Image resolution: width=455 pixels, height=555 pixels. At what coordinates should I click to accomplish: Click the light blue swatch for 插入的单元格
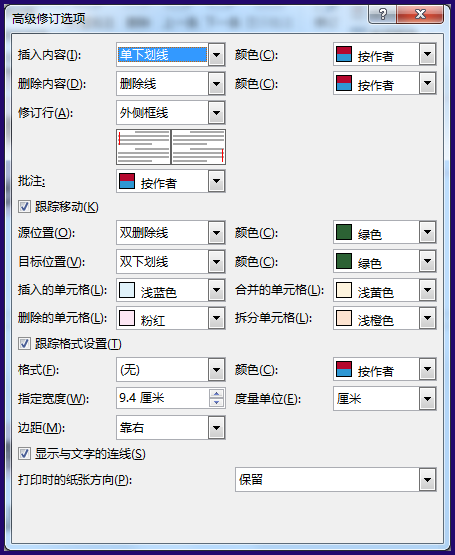tap(127, 290)
